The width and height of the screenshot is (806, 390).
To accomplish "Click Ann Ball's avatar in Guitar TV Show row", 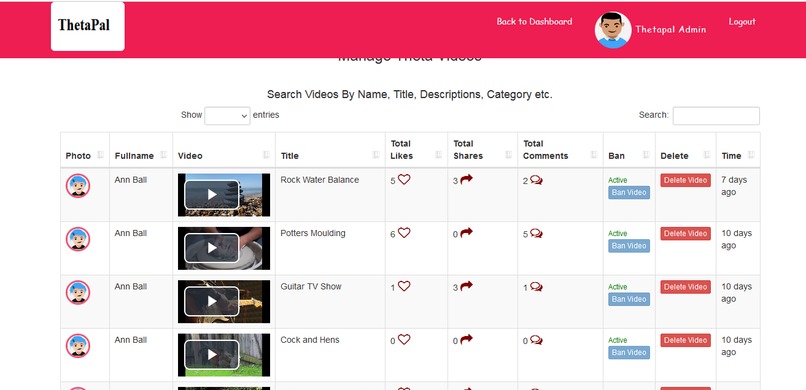I will 78,292.
